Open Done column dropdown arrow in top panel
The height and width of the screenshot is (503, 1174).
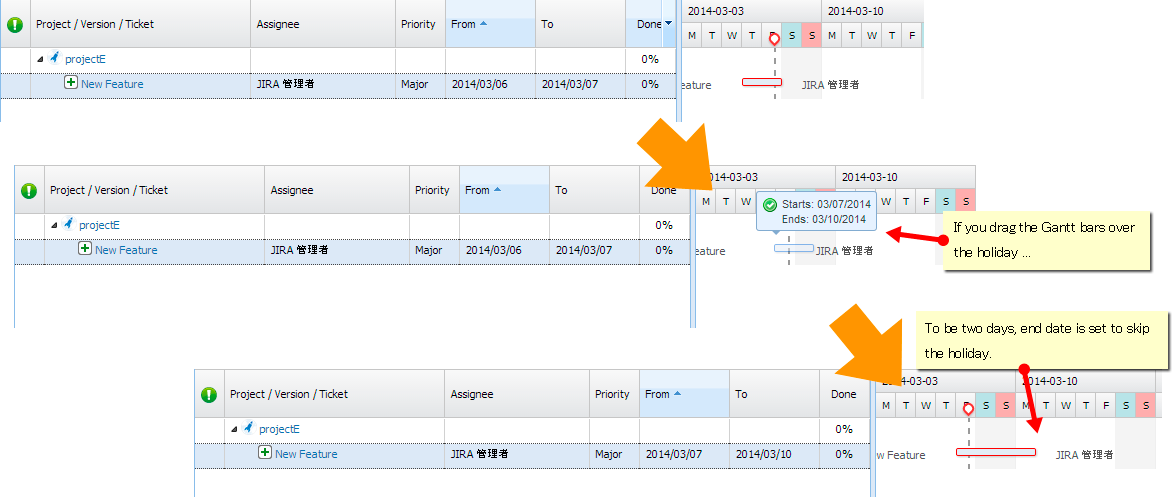click(x=669, y=23)
